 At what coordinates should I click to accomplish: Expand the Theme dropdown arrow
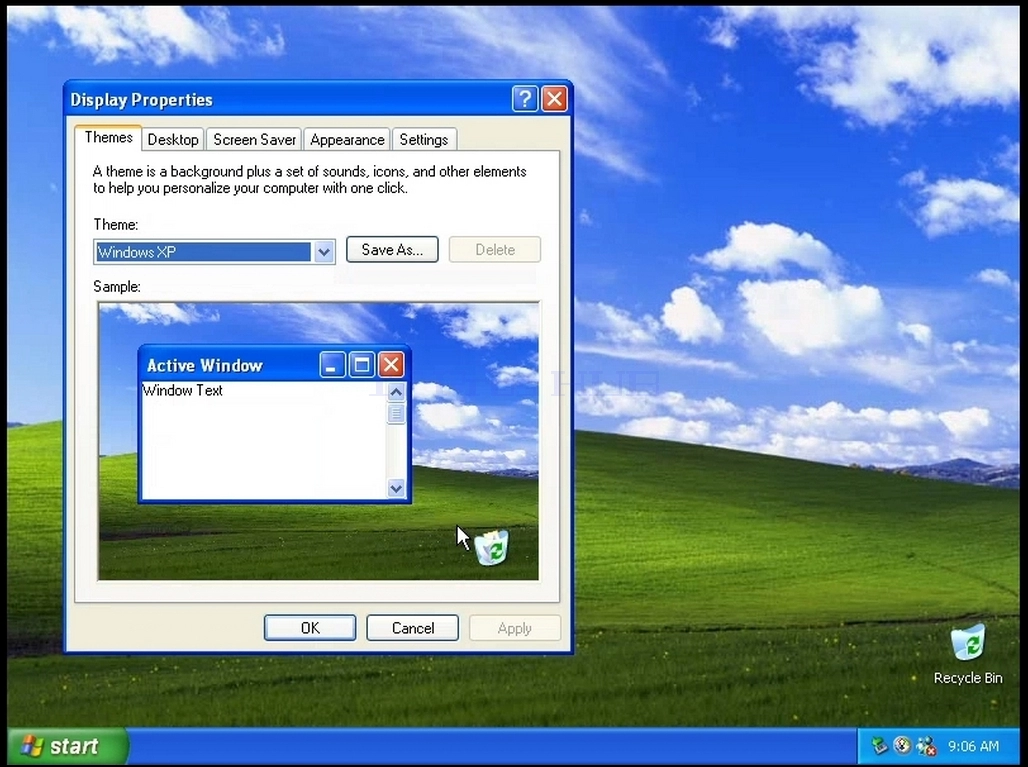pyautogui.click(x=323, y=252)
